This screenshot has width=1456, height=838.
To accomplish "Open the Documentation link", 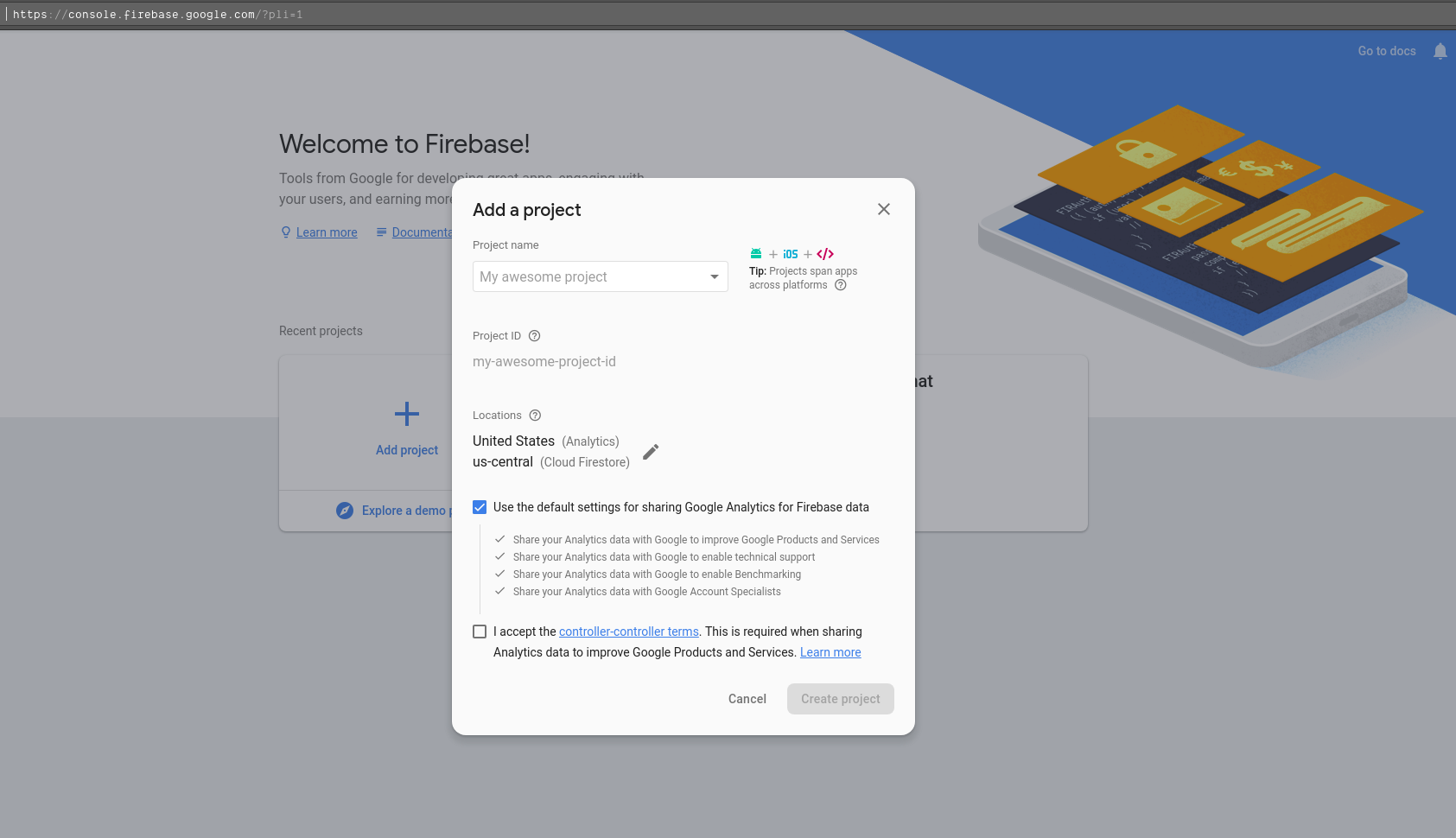I will [x=422, y=232].
